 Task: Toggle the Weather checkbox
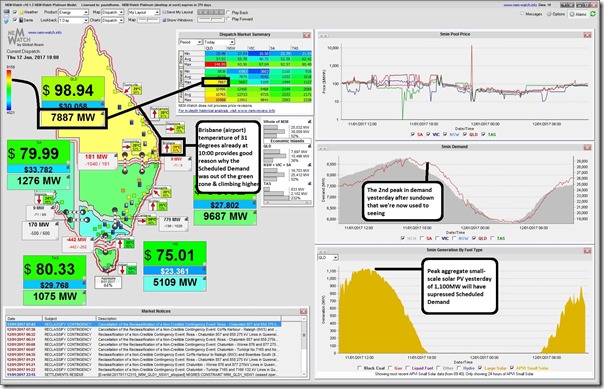pyautogui.click(x=15, y=12)
